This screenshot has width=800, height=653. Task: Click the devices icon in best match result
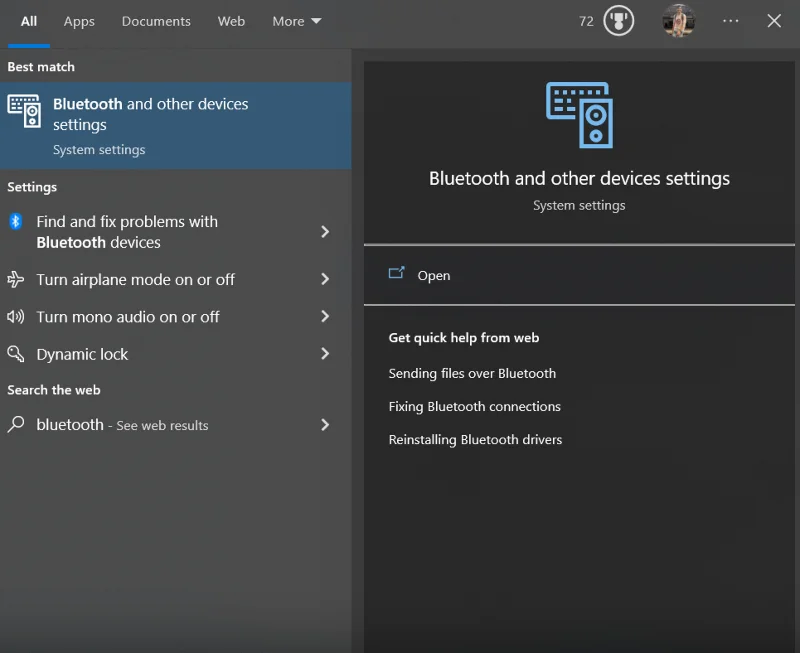(24, 111)
